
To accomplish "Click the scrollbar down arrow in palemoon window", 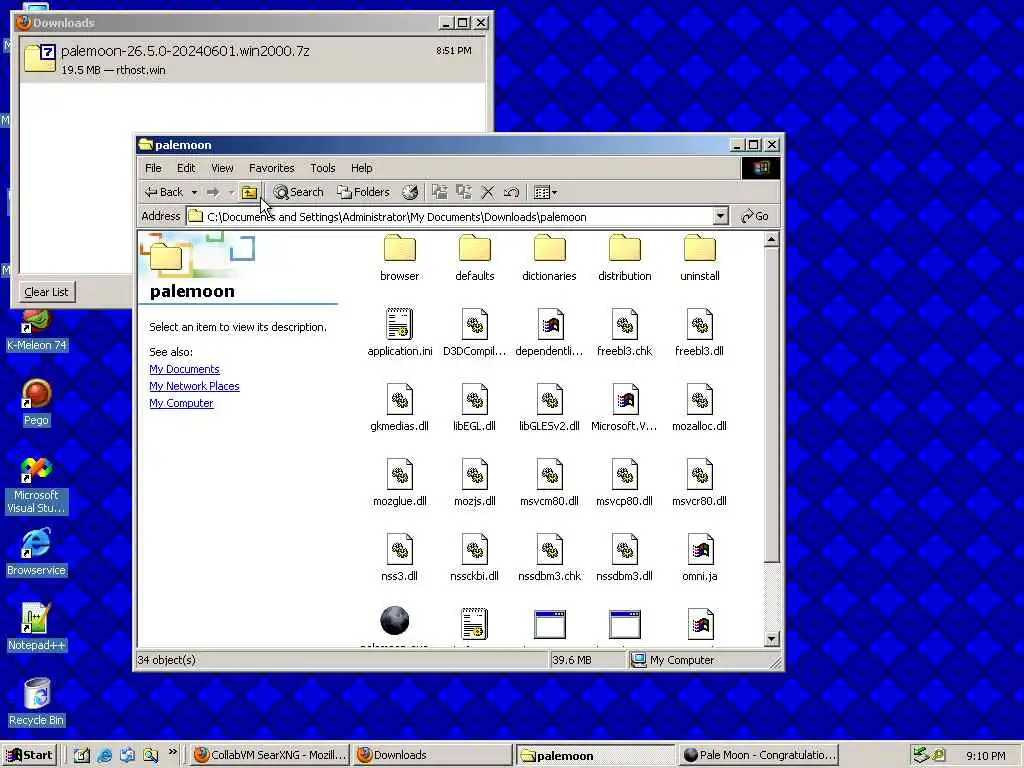I will click(x=771, y=639).
